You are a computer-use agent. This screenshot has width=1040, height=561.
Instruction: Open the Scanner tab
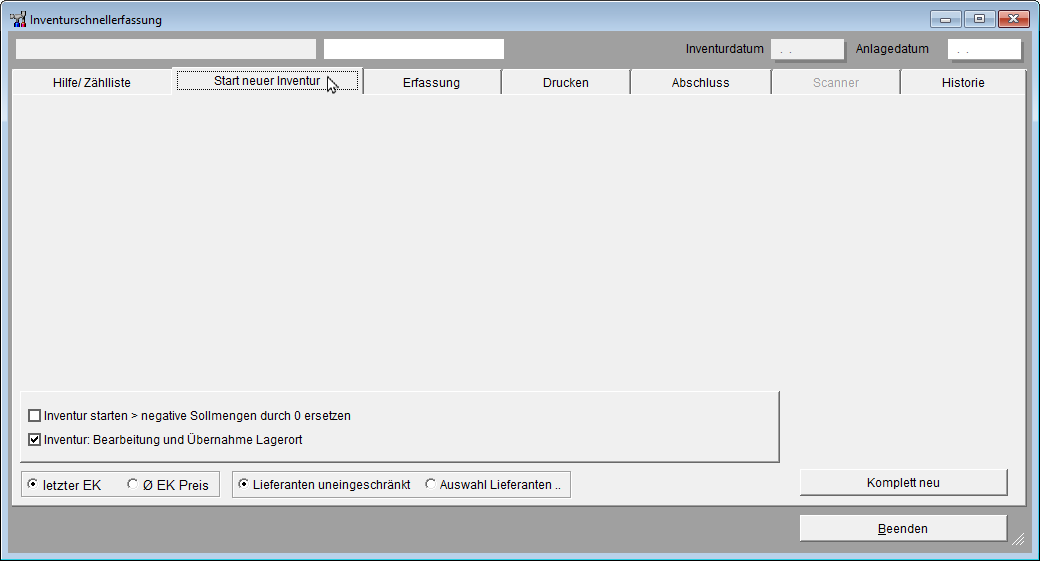(x=836, y=83)
